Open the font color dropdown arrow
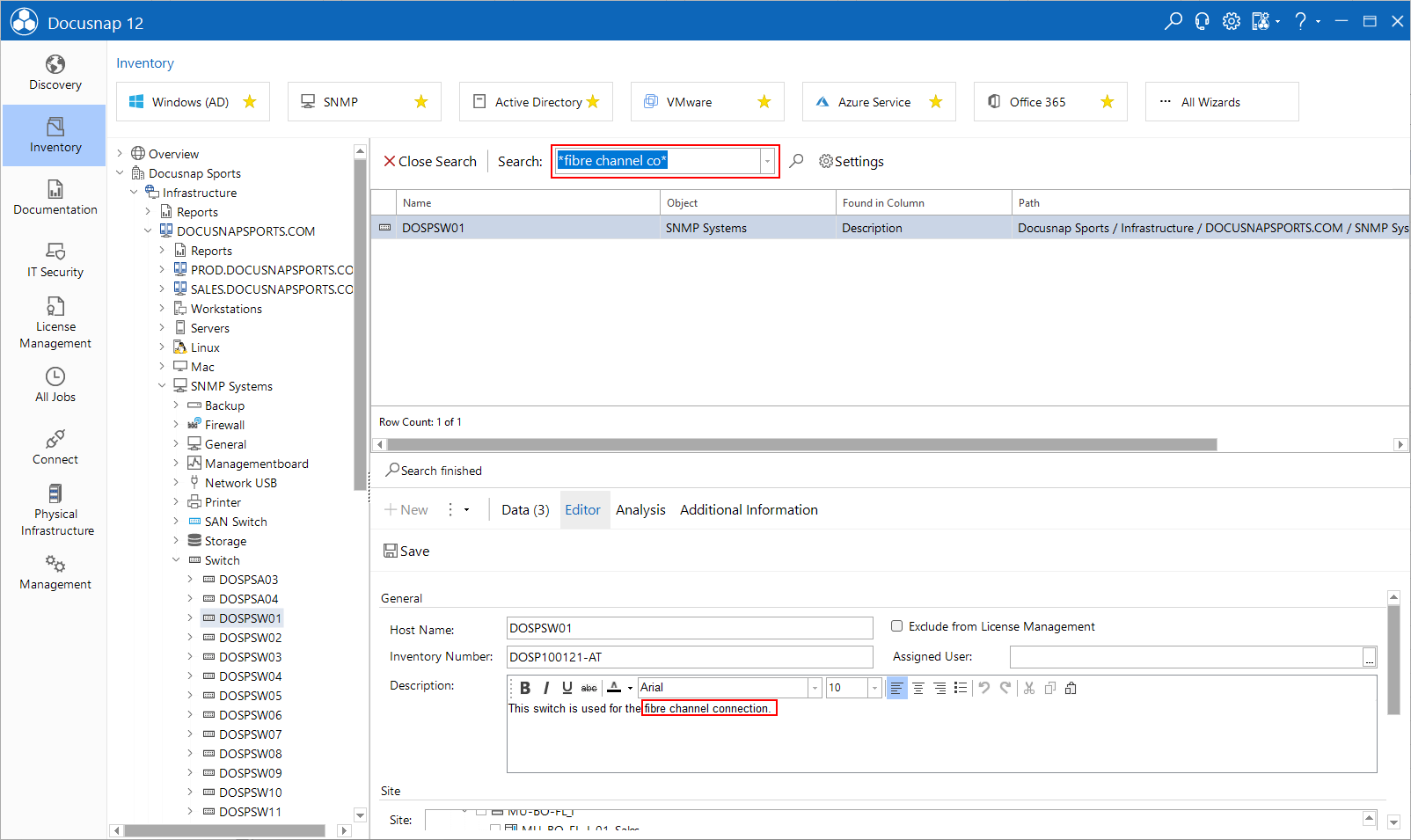This screenshot has height=840, width=1411. pos(630,688)
